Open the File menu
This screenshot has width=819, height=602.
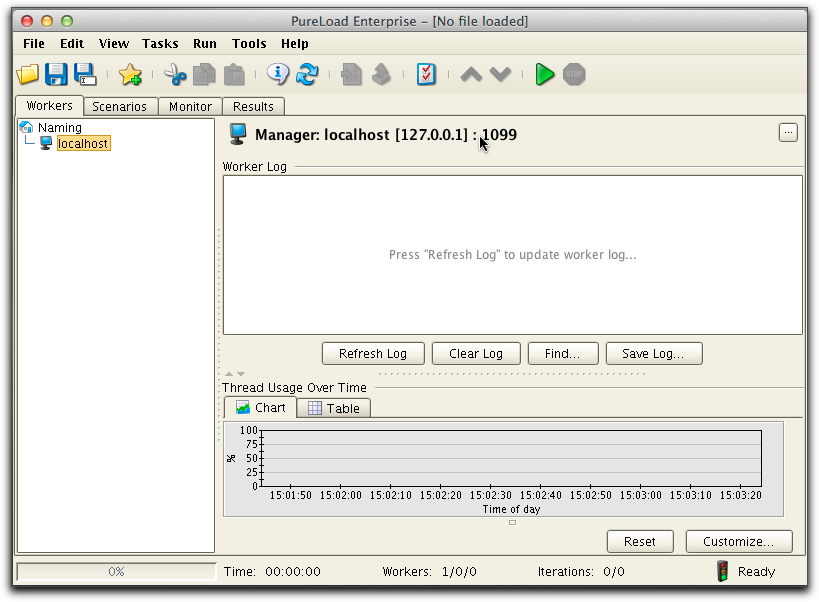(34, 44)
